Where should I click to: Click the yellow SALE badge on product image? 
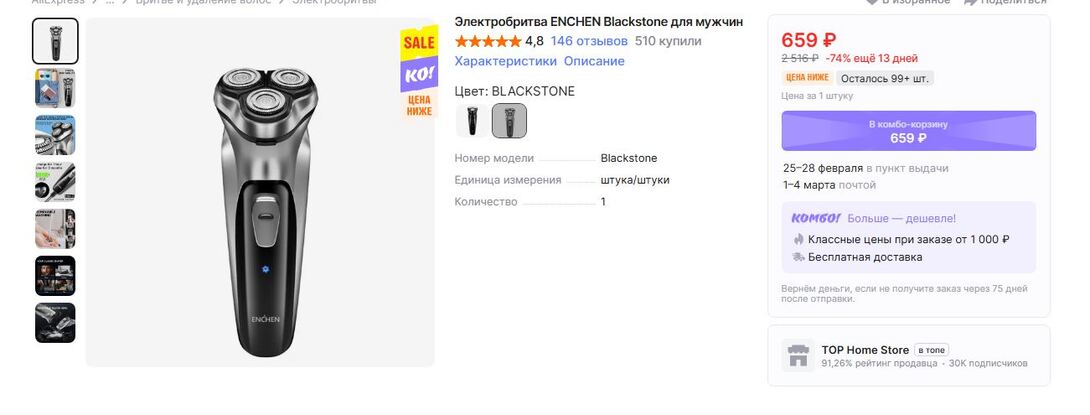click(x=419, y=42)
